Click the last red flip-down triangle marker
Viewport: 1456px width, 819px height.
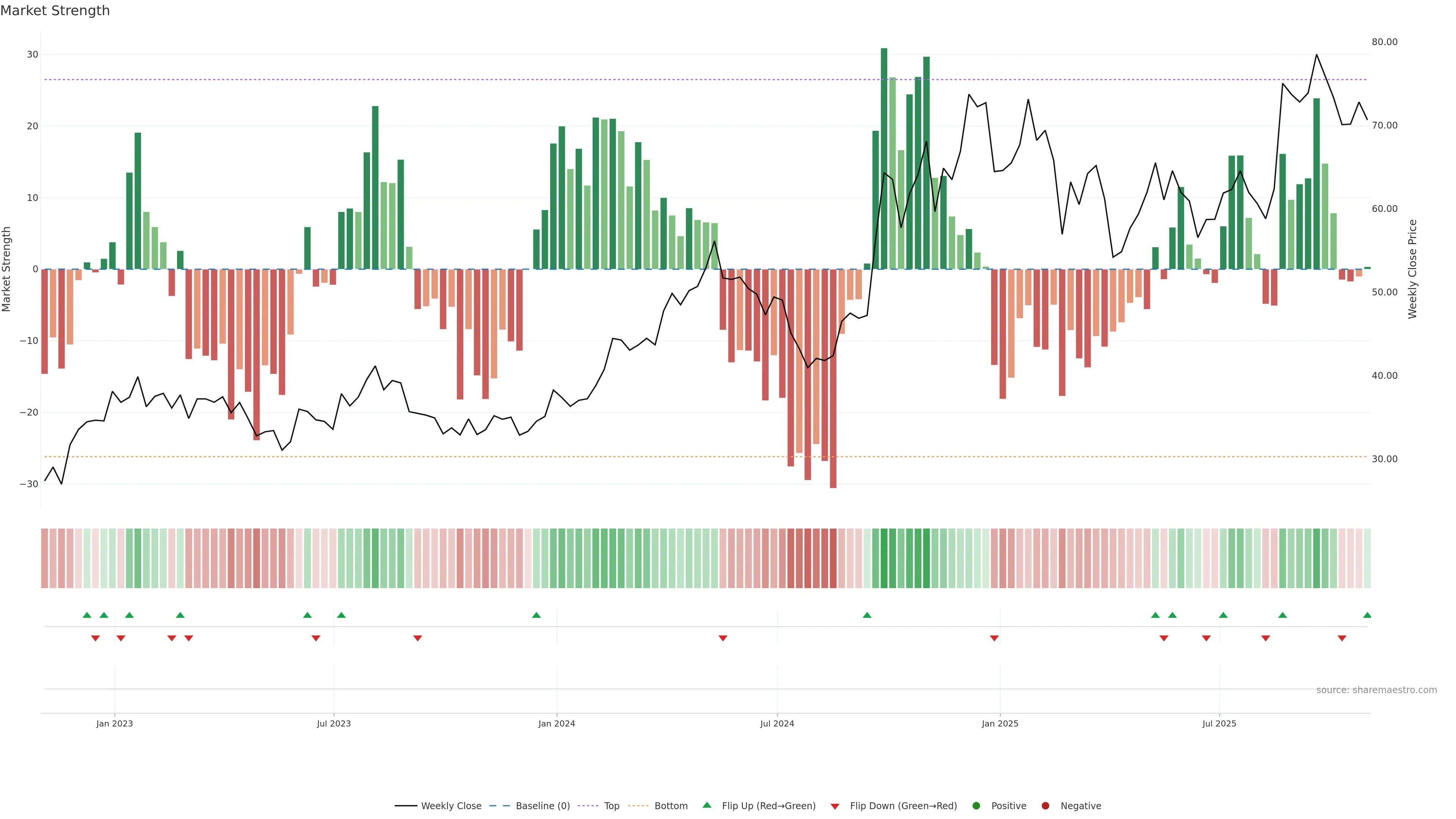[x=1342, y=638]
